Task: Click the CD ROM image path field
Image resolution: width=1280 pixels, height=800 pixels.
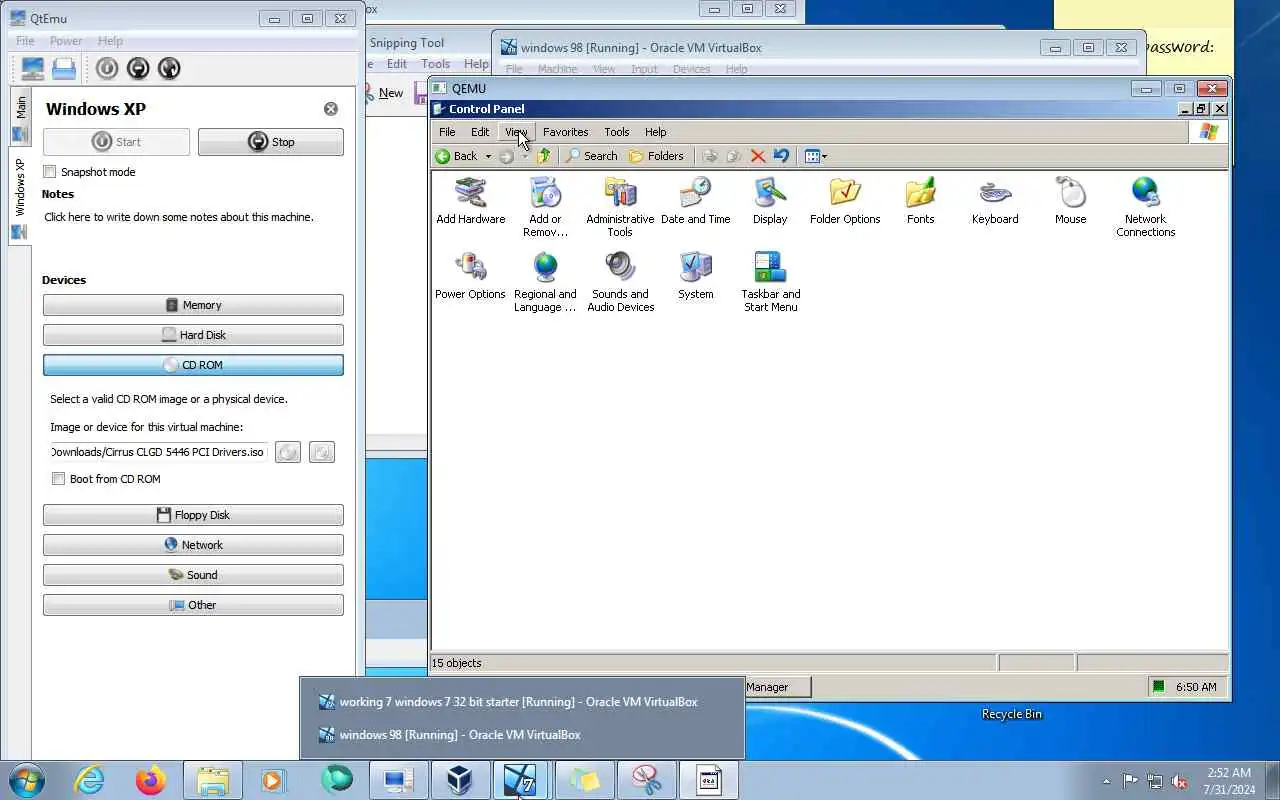Action: point(159,452)
